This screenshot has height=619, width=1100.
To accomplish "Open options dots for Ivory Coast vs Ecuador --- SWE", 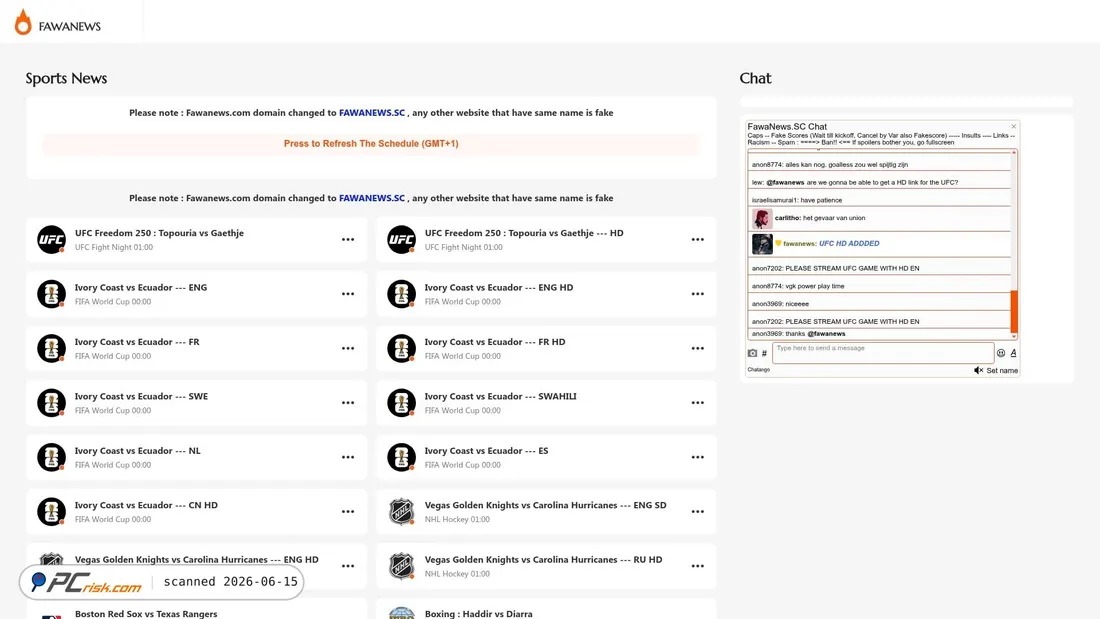I will 348,403.
